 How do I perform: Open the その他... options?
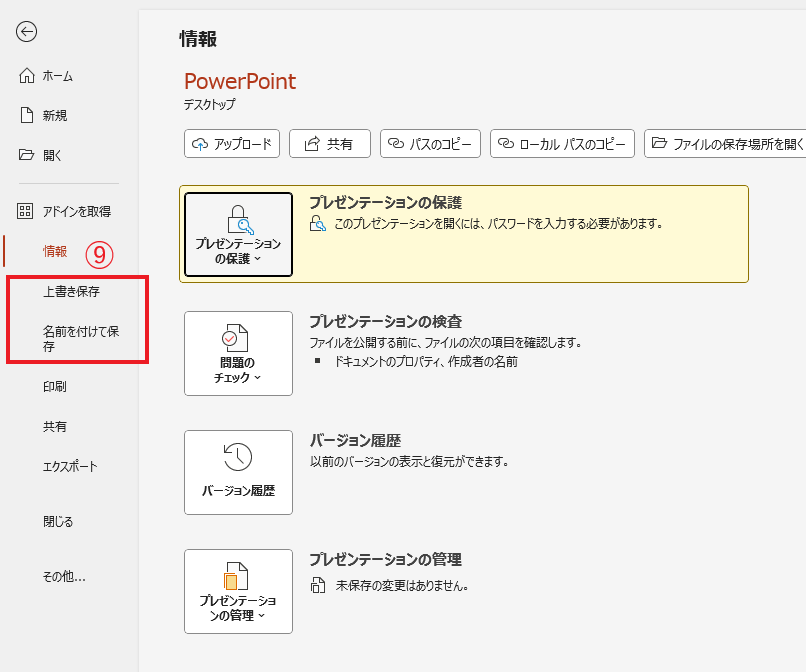point(64,577)
